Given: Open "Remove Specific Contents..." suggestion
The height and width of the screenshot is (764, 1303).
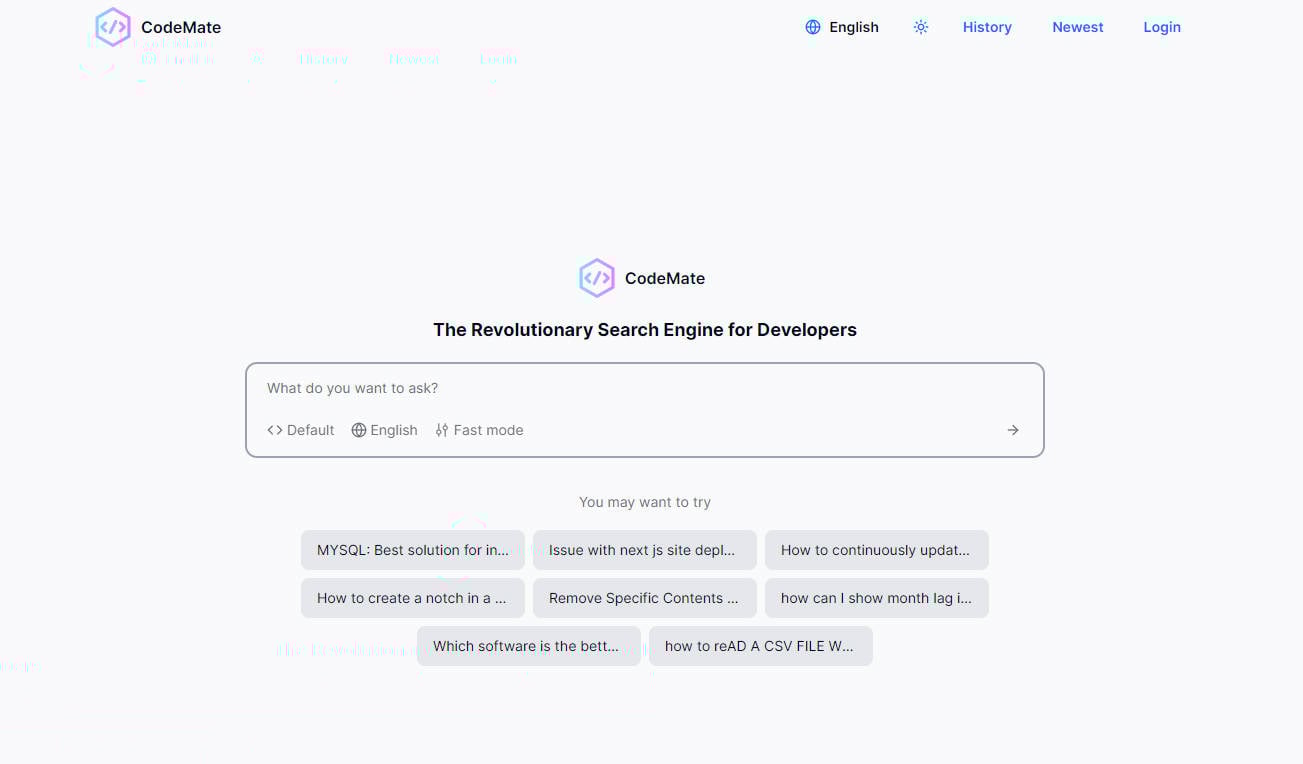Looking at the screenshot, I should coord(644,598).
